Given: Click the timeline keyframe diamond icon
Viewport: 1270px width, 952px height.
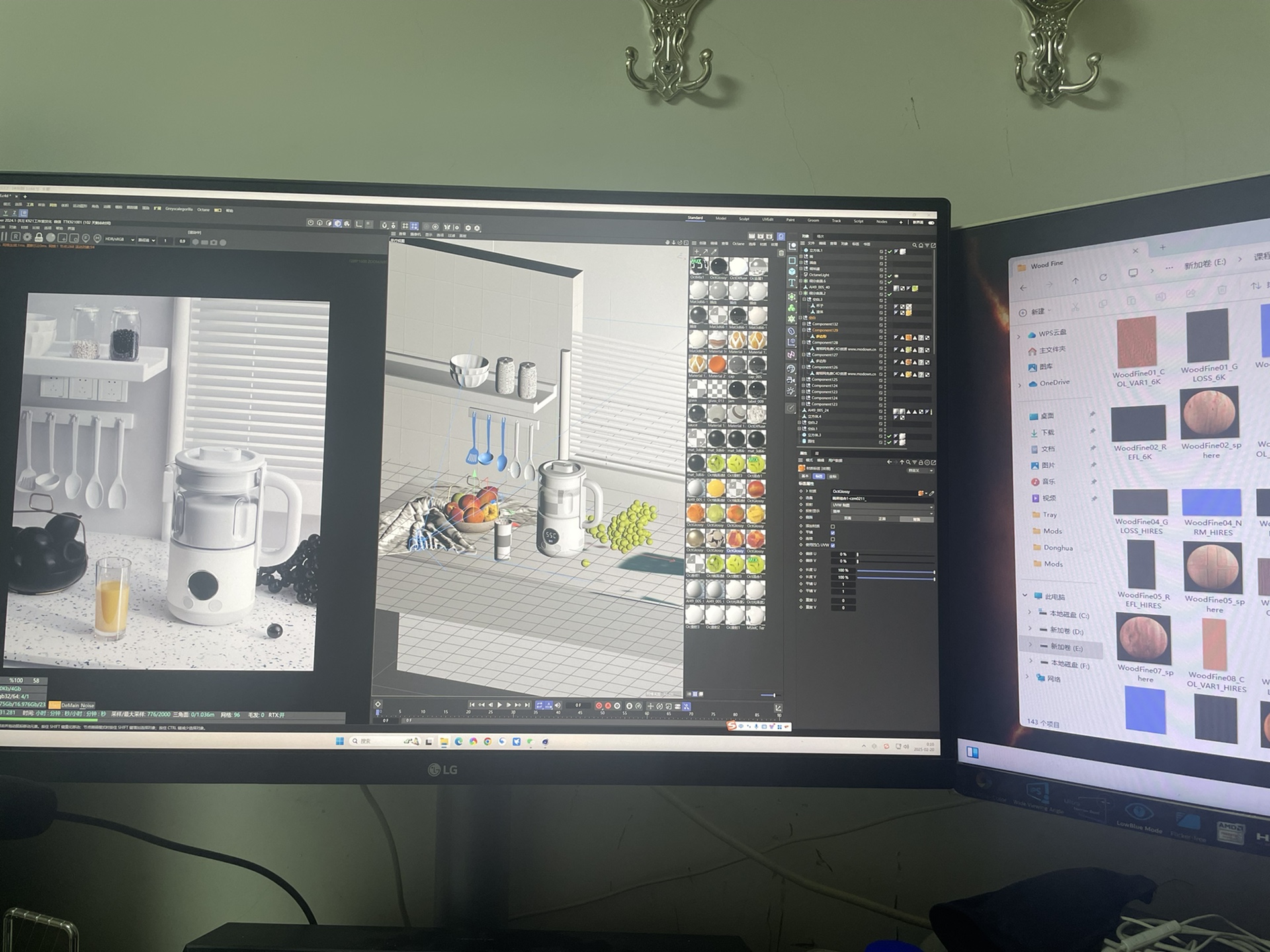Looking at the screenshot, I should coord(378,704).
